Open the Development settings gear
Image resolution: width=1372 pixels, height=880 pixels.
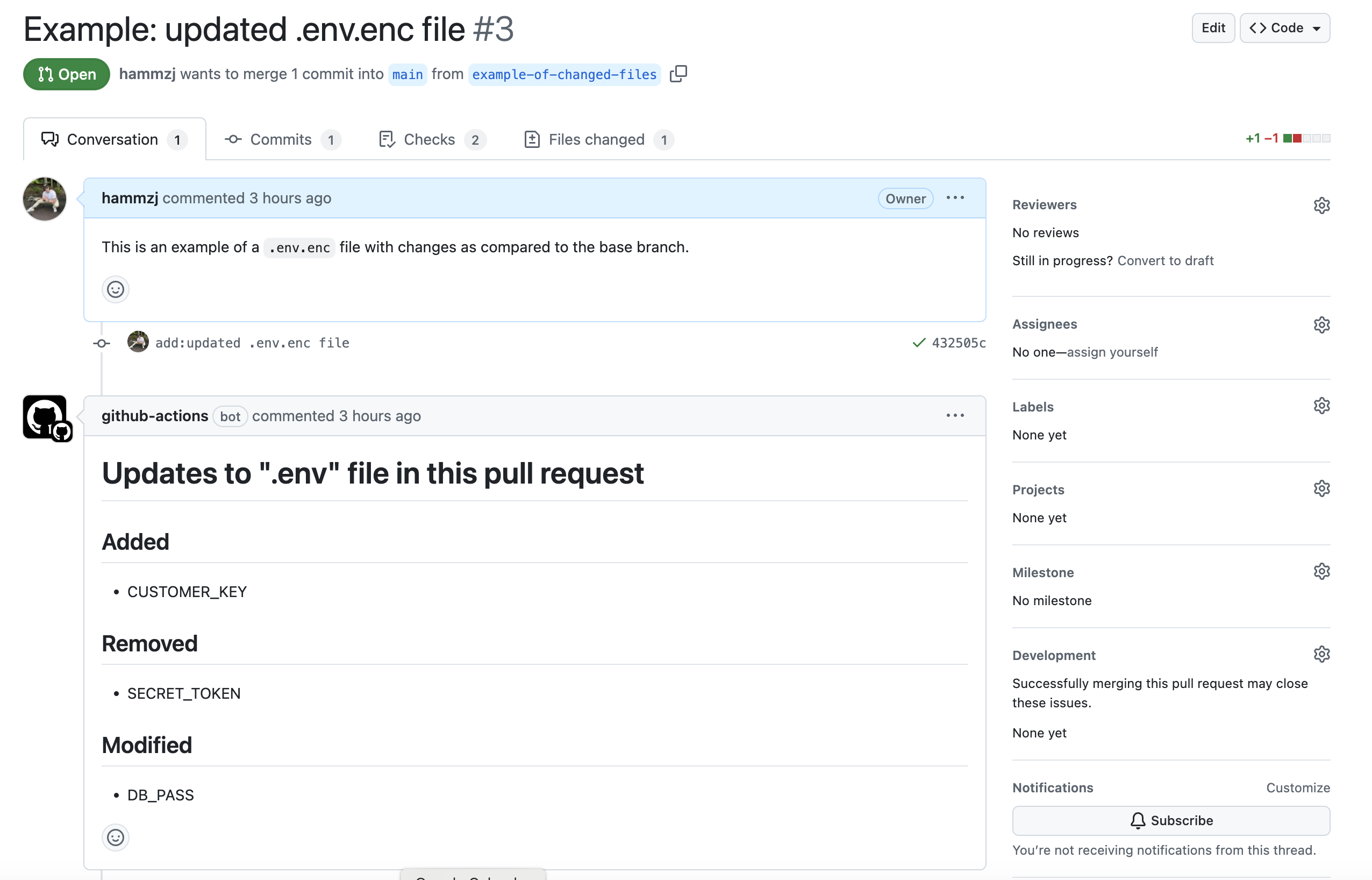pos(1321,654)
